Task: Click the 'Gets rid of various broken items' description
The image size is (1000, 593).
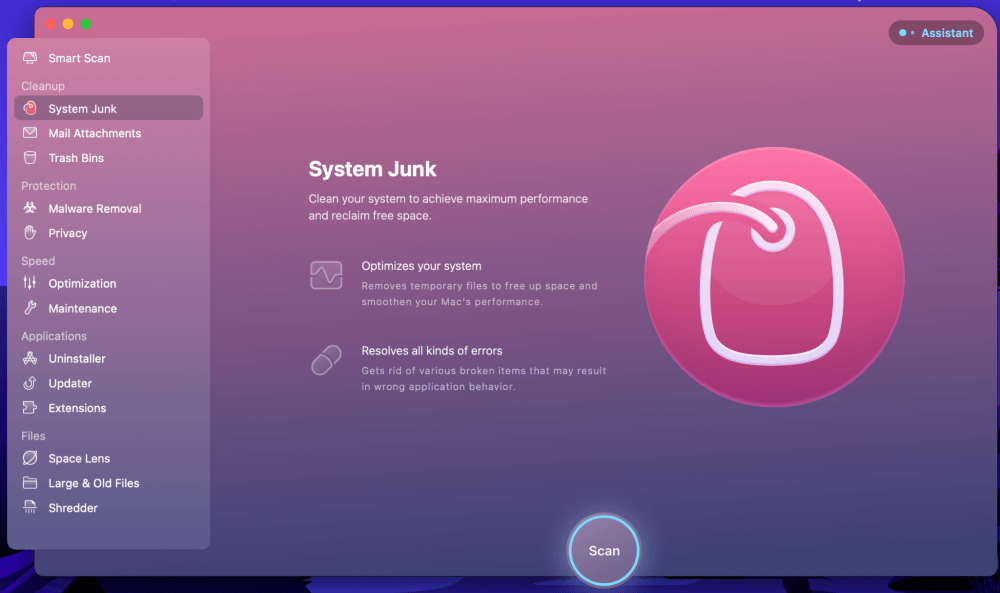Action: coord(484,379)
